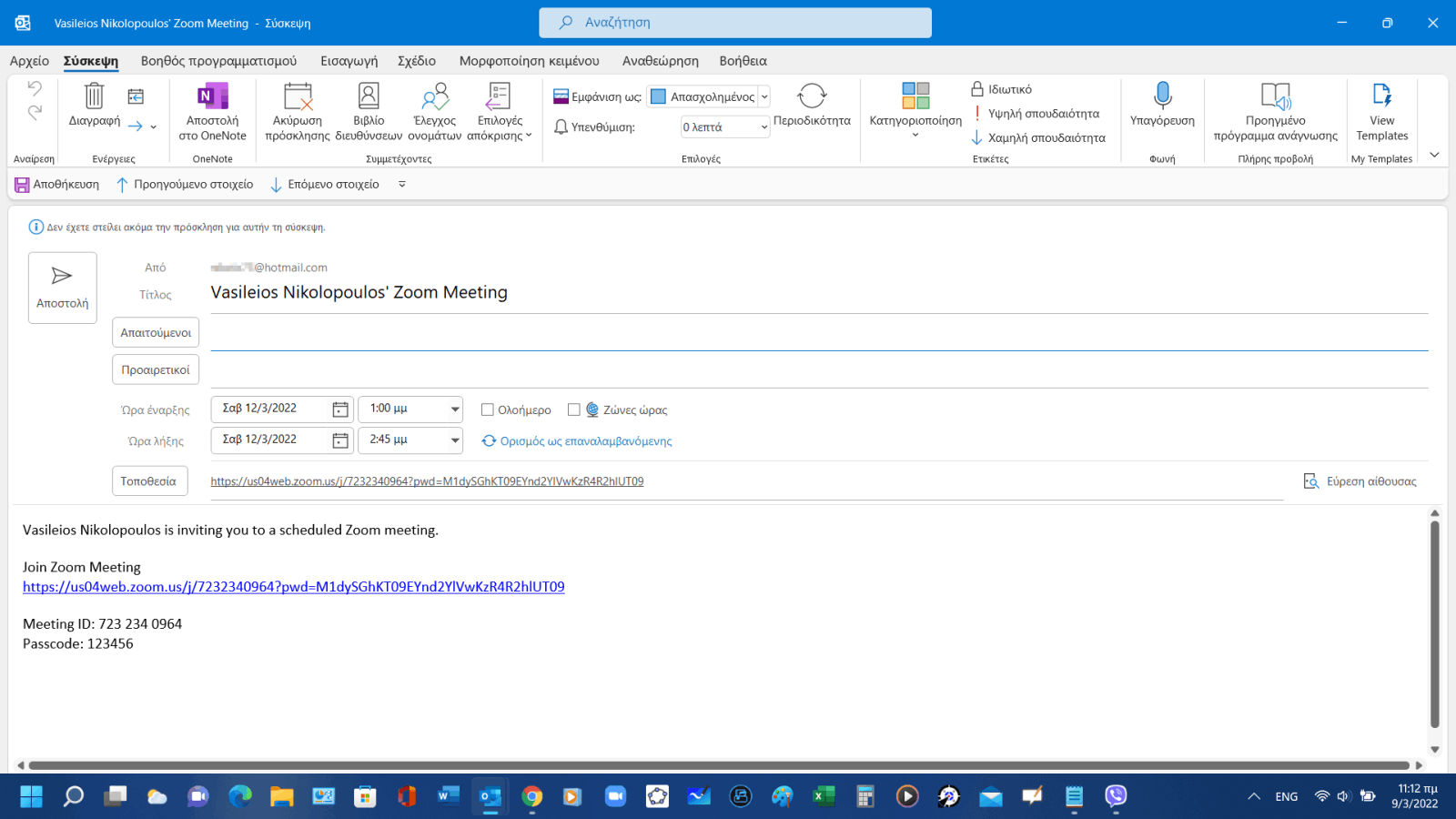This screenshot has height=819, width=1456.
Task: Open Viber from the taskbar
Action: [x=1116, y=796]
